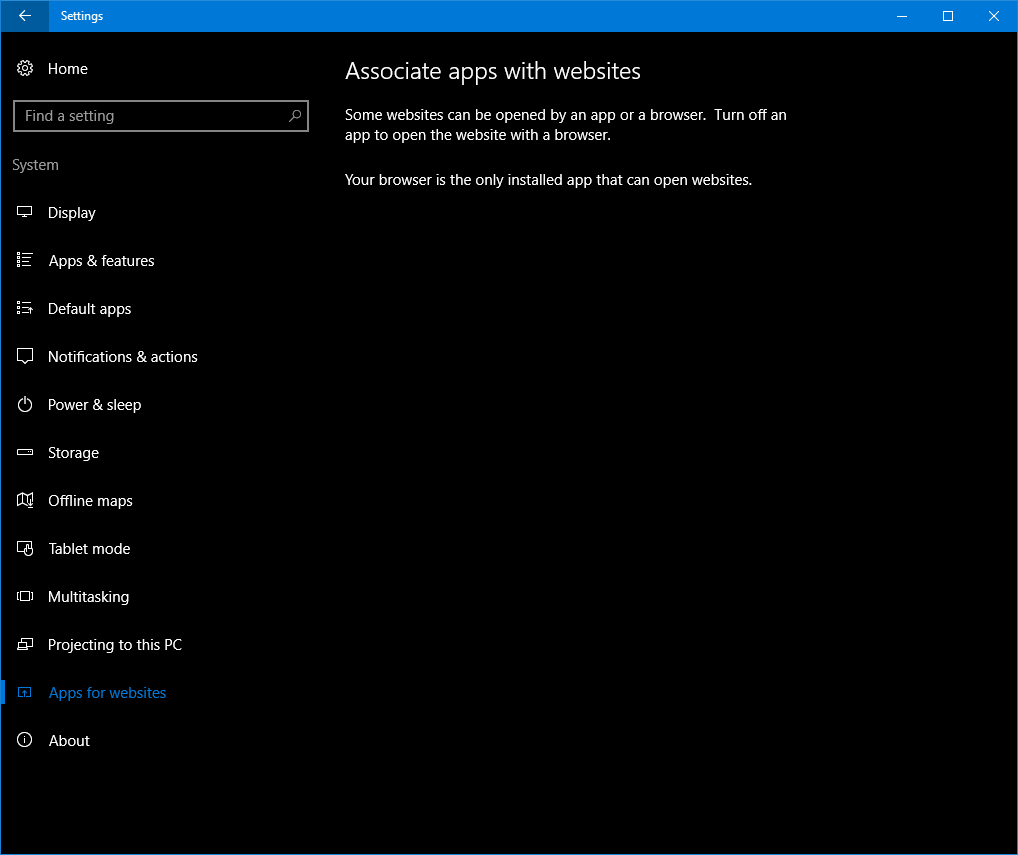Click the Storage drive icon
This screenshot has width=1018, height=855.
click(25, 452)
